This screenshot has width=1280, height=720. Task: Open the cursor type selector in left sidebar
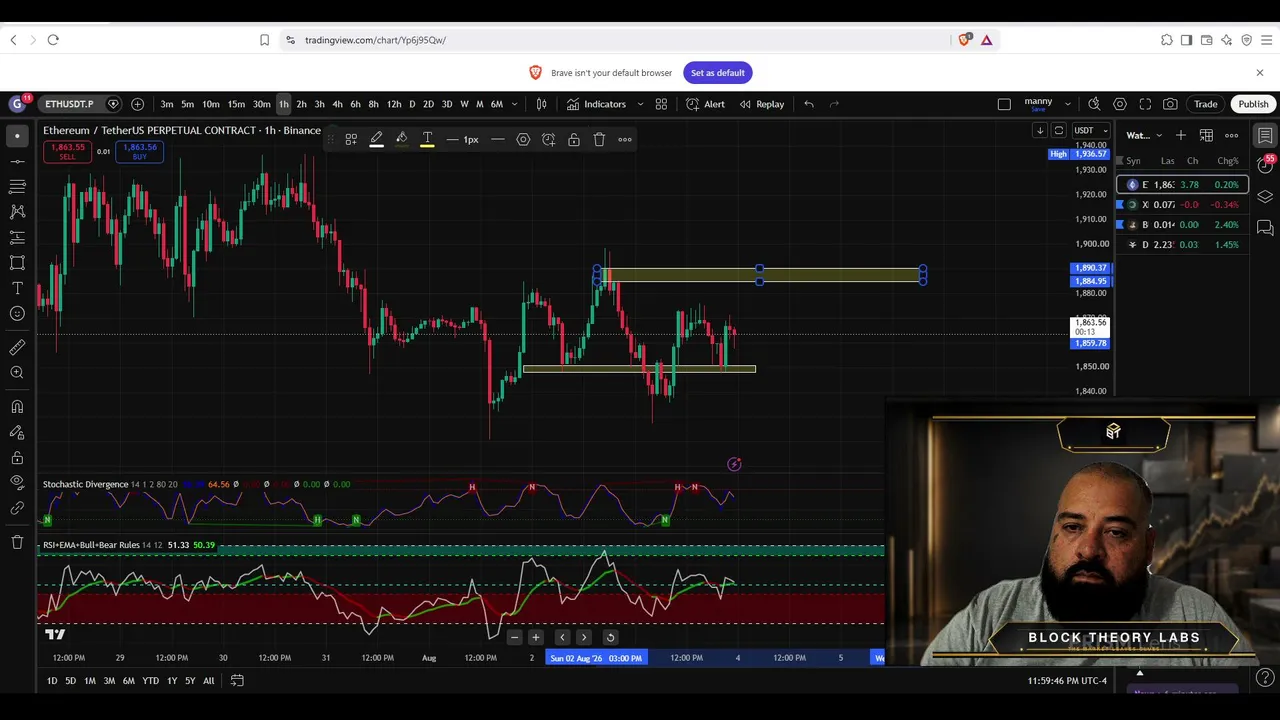click(x=17, y=136)
